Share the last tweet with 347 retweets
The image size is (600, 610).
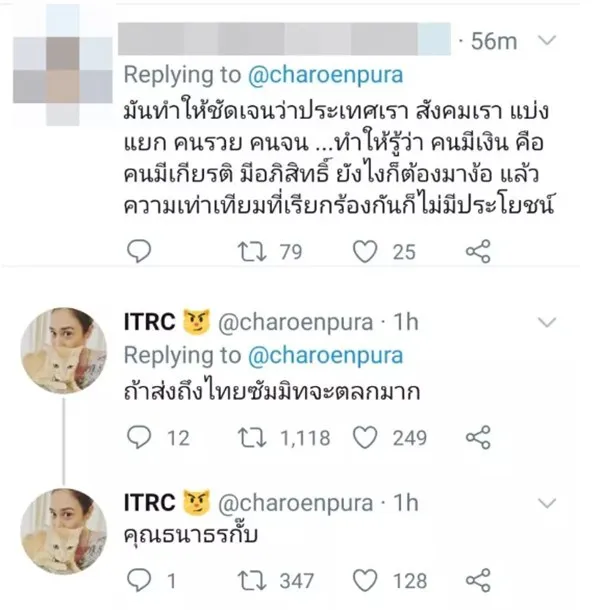tap(479, 578)
